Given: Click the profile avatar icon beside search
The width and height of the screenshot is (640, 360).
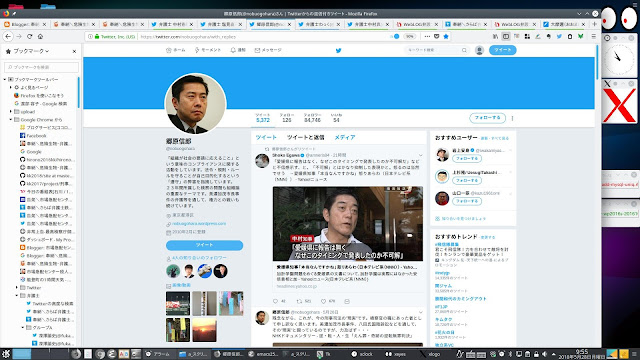Looking at the screenshot, I should pyautogui.click(x=479, y=50).
